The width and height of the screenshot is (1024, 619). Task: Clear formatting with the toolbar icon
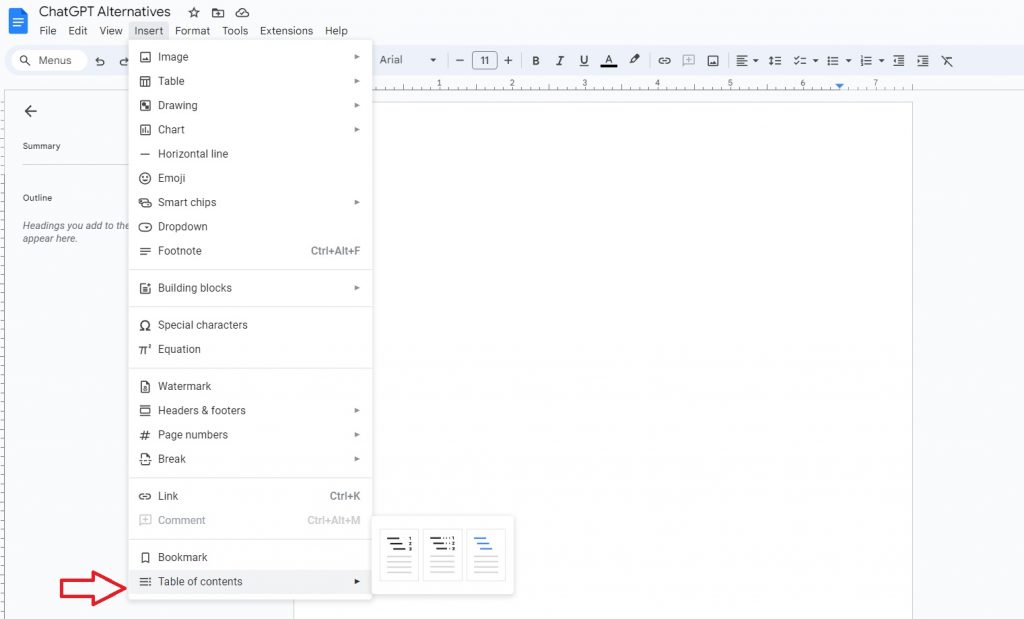[946, 60]
